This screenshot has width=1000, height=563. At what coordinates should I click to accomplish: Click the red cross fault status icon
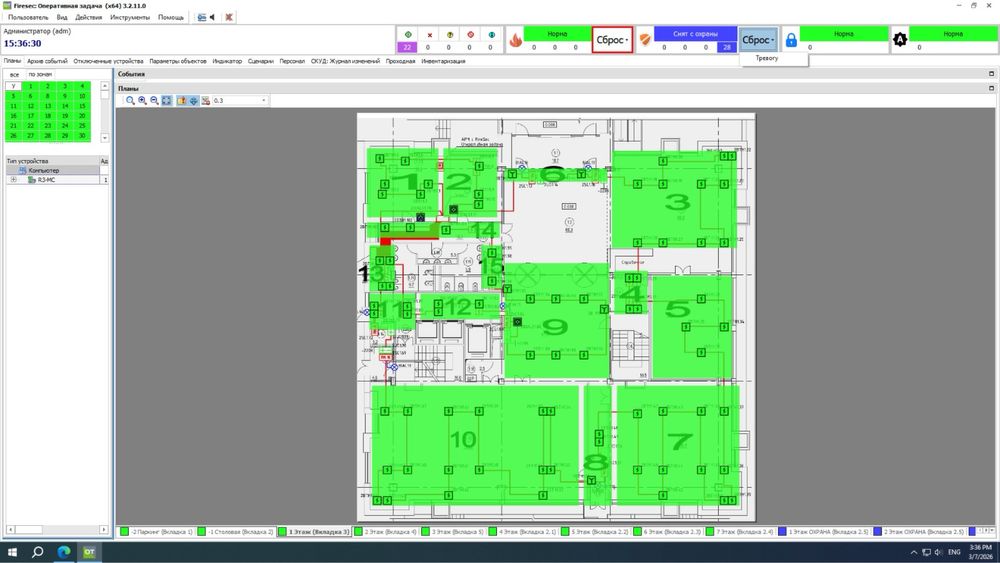(x=429, y=34)
